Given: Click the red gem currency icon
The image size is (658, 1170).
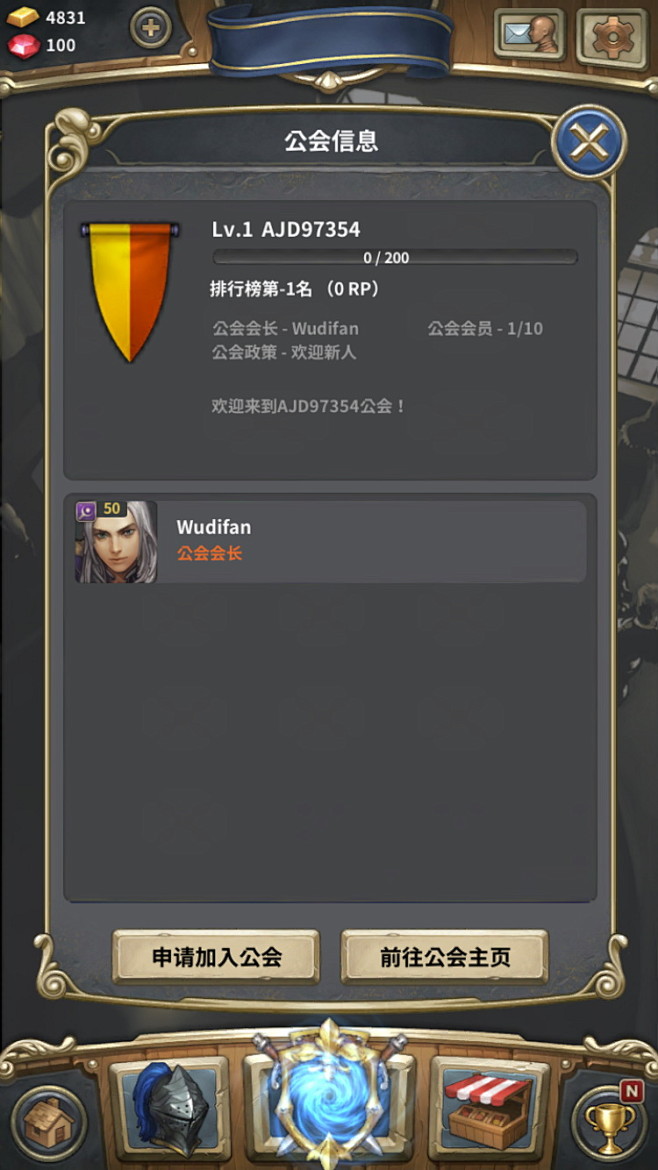Looking at the screenshot, I should coord(23,46).
